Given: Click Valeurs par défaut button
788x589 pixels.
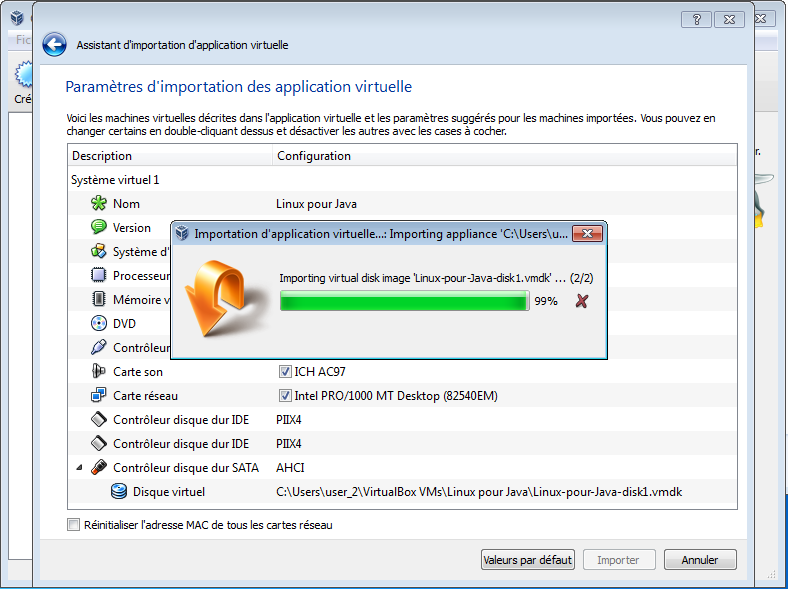Looking at the screenshot, I should tap(528, 559).
